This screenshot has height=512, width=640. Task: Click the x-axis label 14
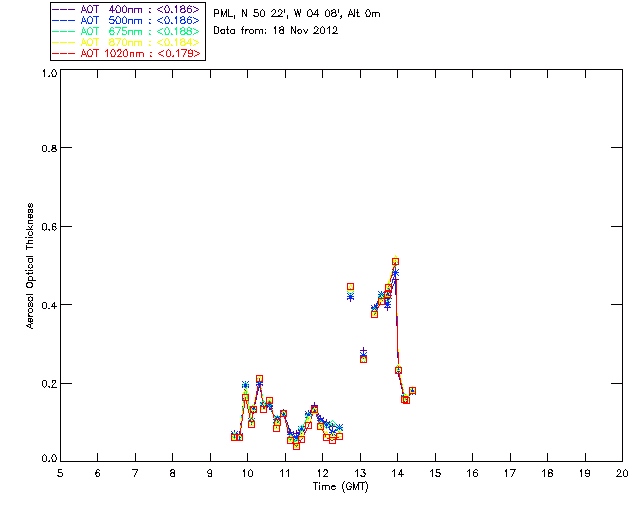point(398,473)
